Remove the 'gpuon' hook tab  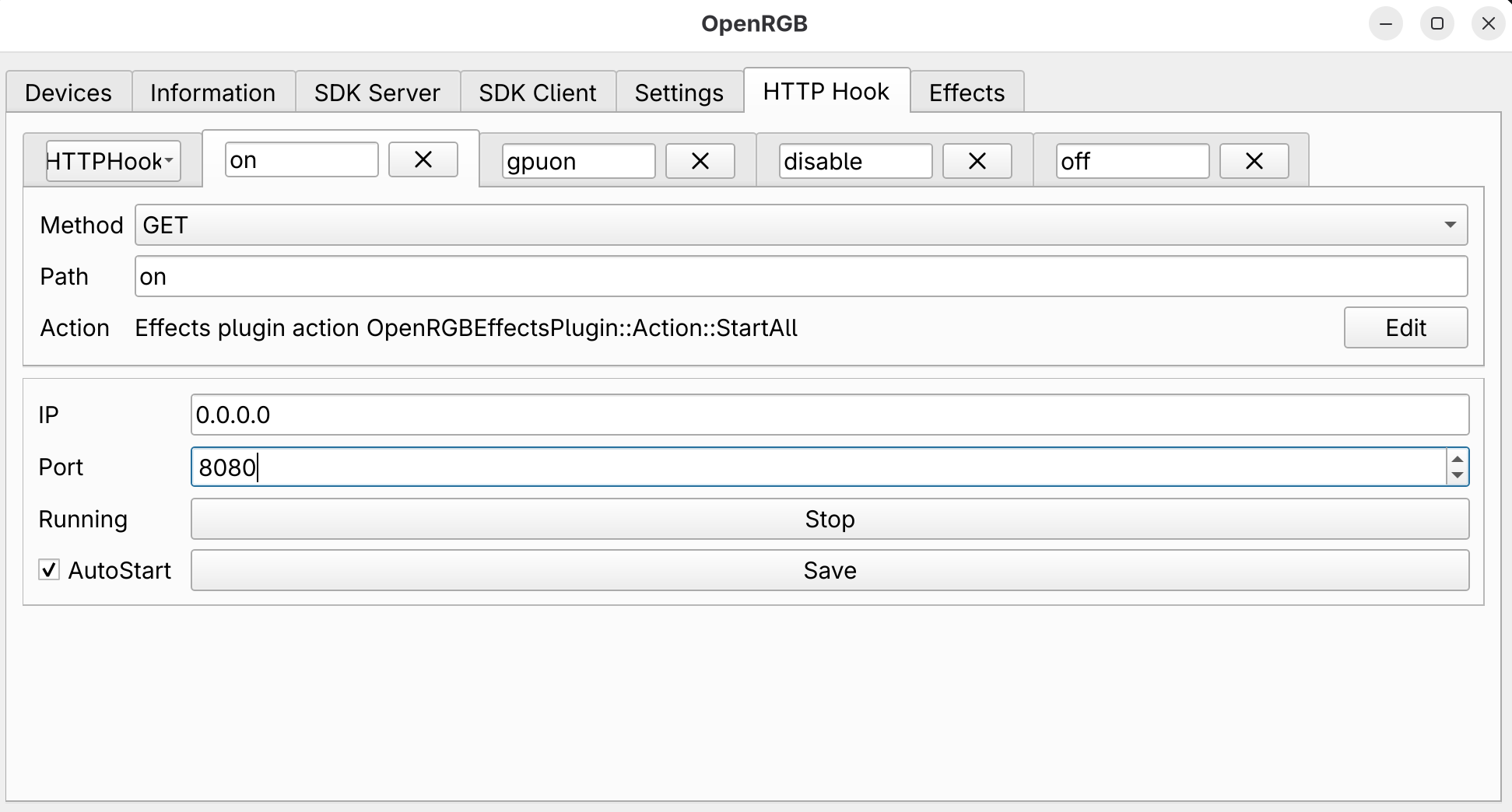pyautogui.click(x=700, y=162)
